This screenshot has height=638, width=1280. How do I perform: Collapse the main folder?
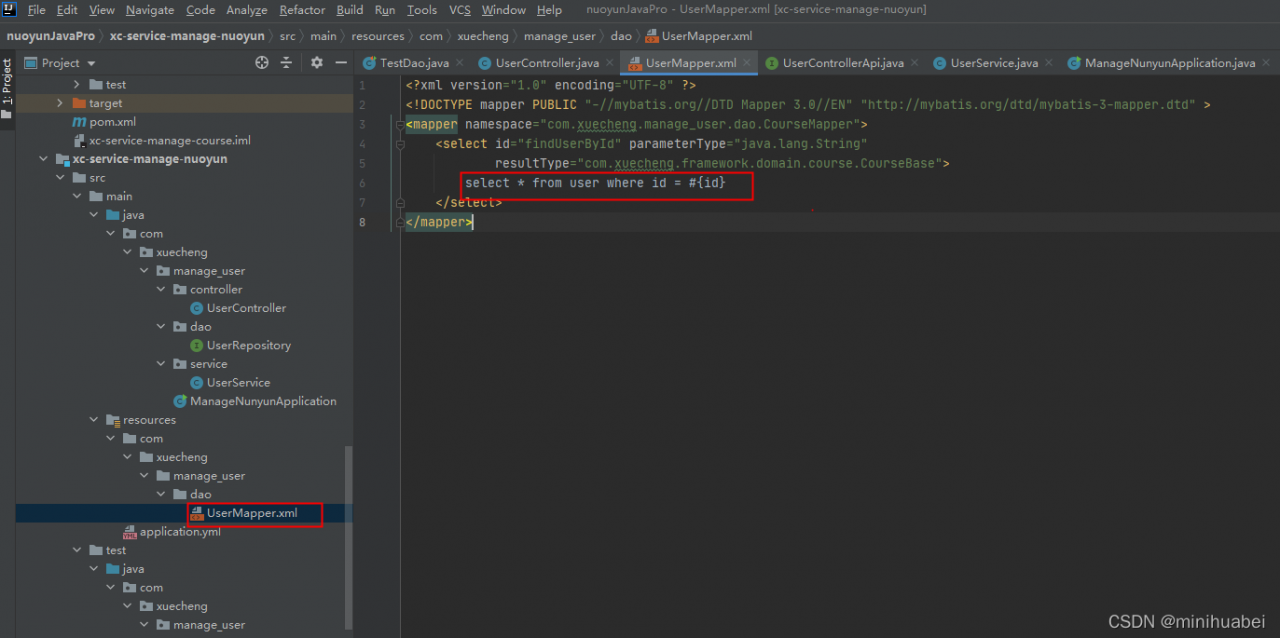tap(78, 196)
